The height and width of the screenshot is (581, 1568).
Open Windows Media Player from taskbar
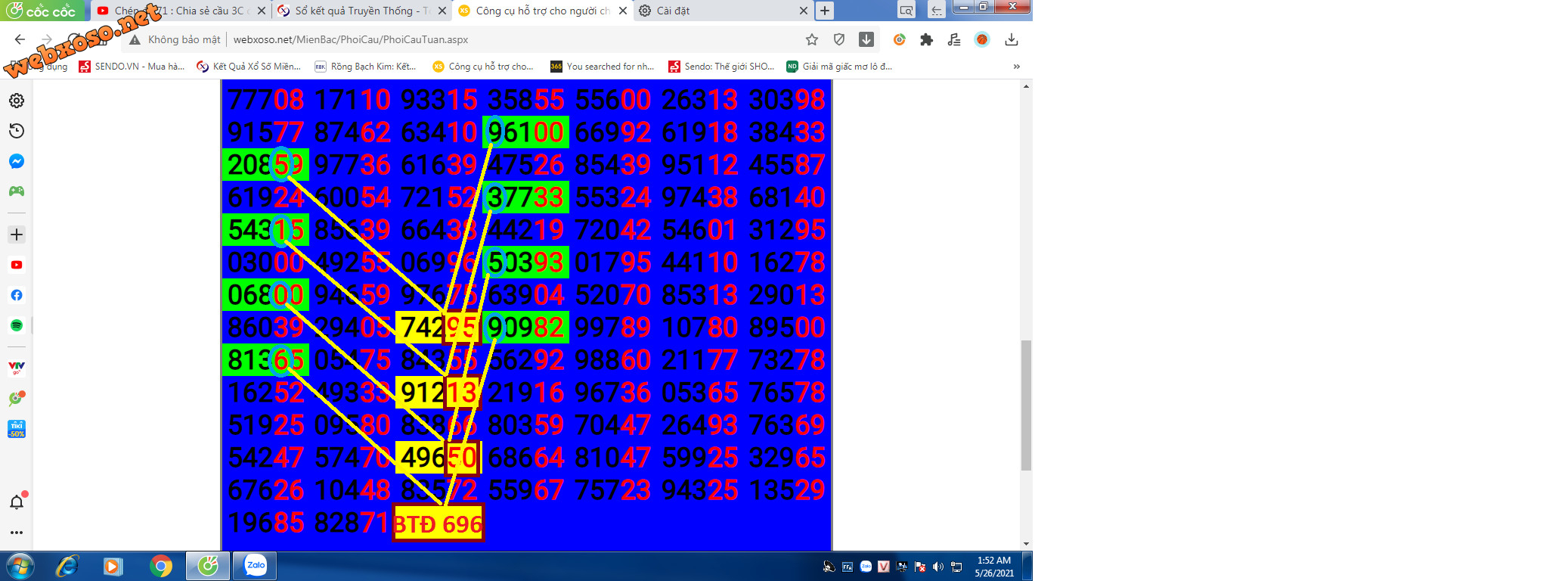(x=113, y=566)
